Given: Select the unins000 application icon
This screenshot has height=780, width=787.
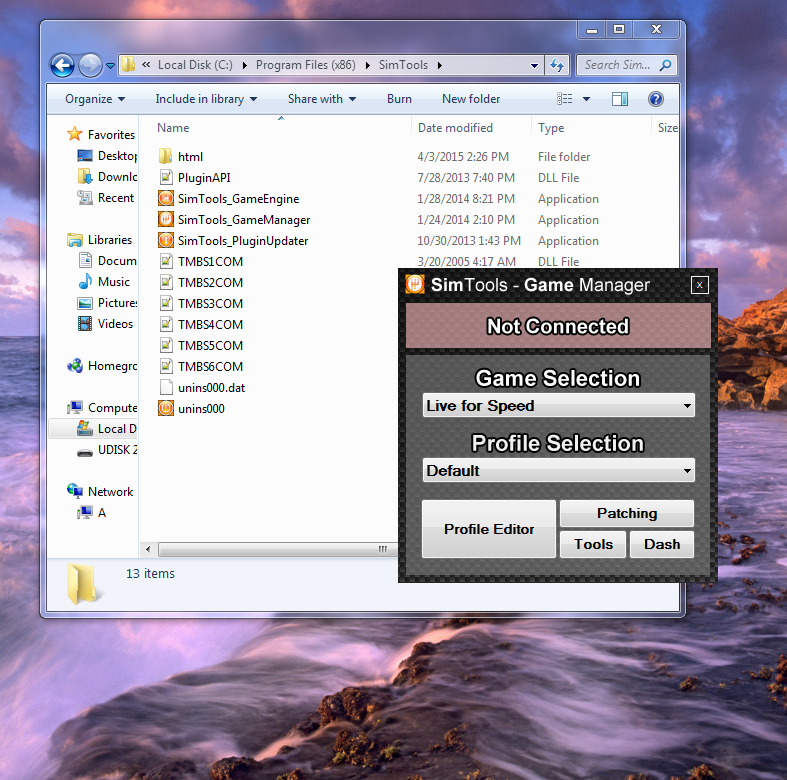Looking at the screenshot, I should pyautogui.click(x=166, y=409).
